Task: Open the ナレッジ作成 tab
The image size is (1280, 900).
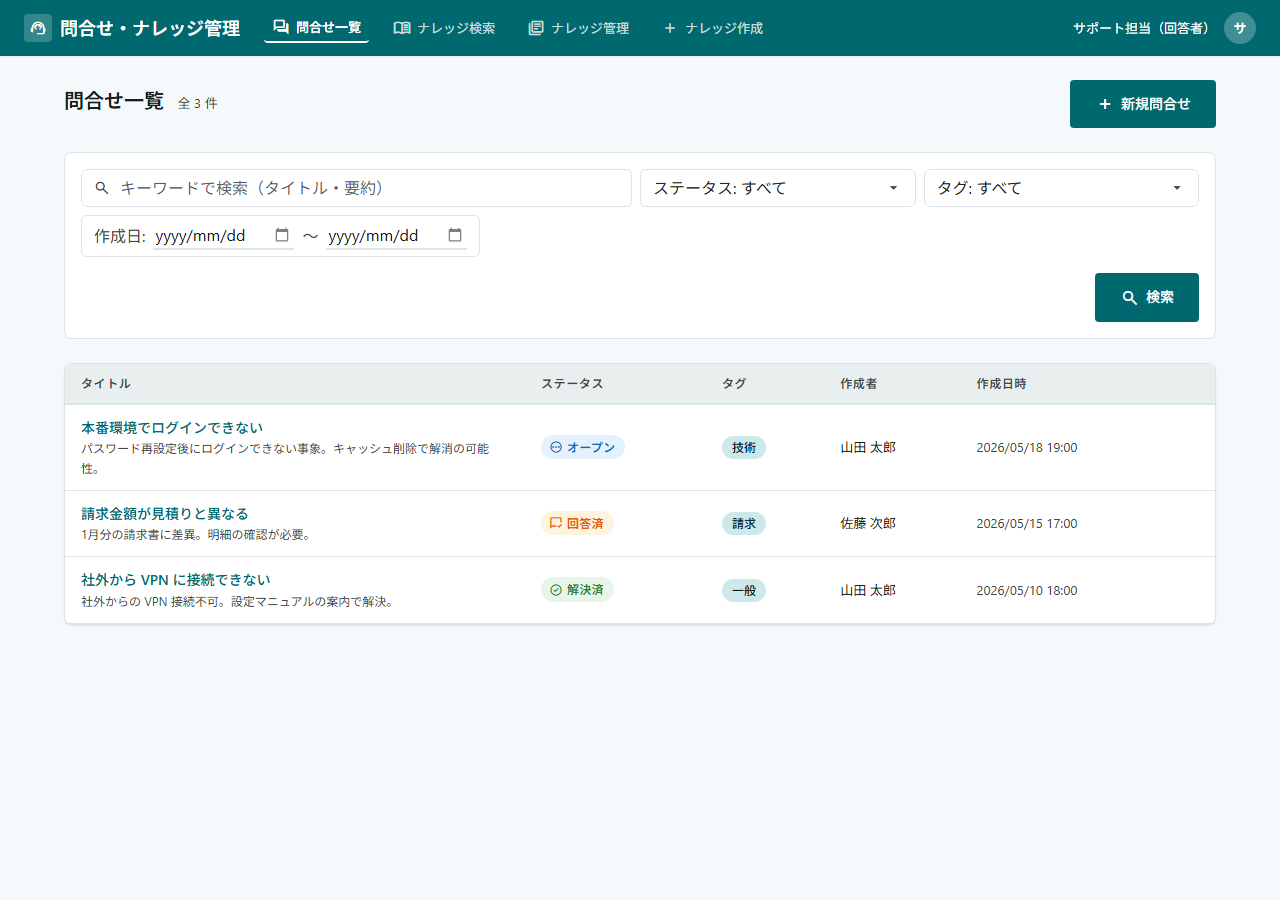Action: pyautogui.click(x=712, y=28)
